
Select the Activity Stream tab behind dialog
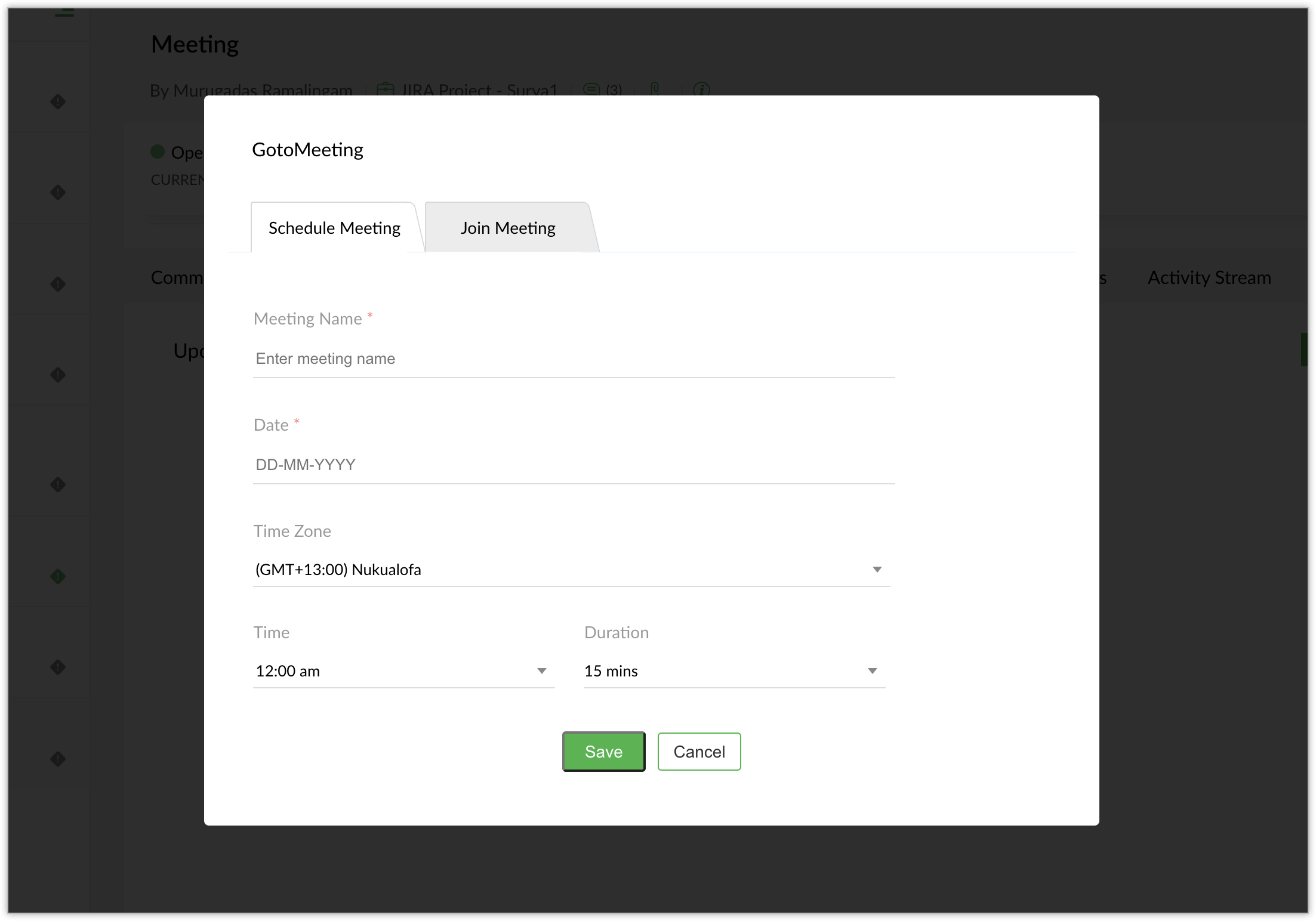1209,277
